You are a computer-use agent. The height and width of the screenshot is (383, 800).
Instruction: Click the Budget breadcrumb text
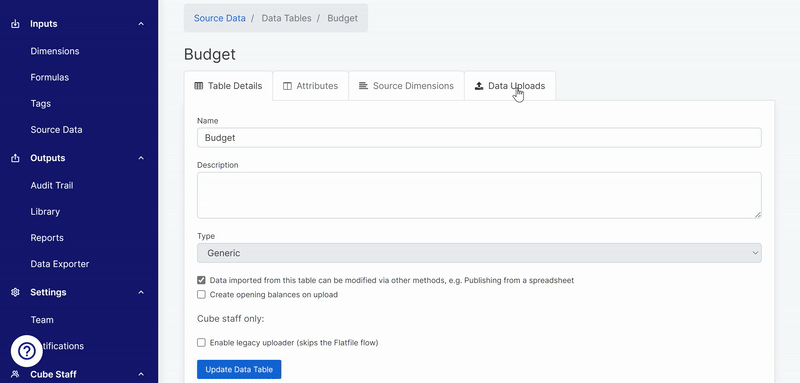point(342,18)
